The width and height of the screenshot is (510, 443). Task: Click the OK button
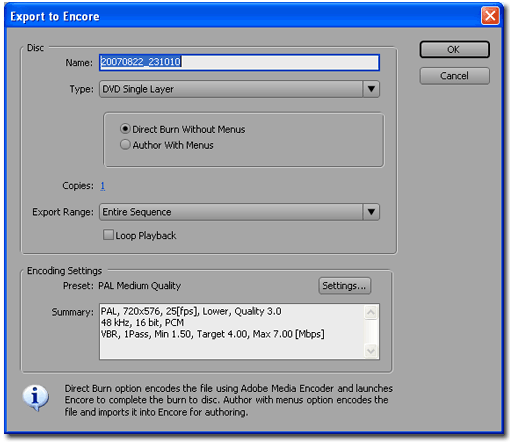[454, 49]
